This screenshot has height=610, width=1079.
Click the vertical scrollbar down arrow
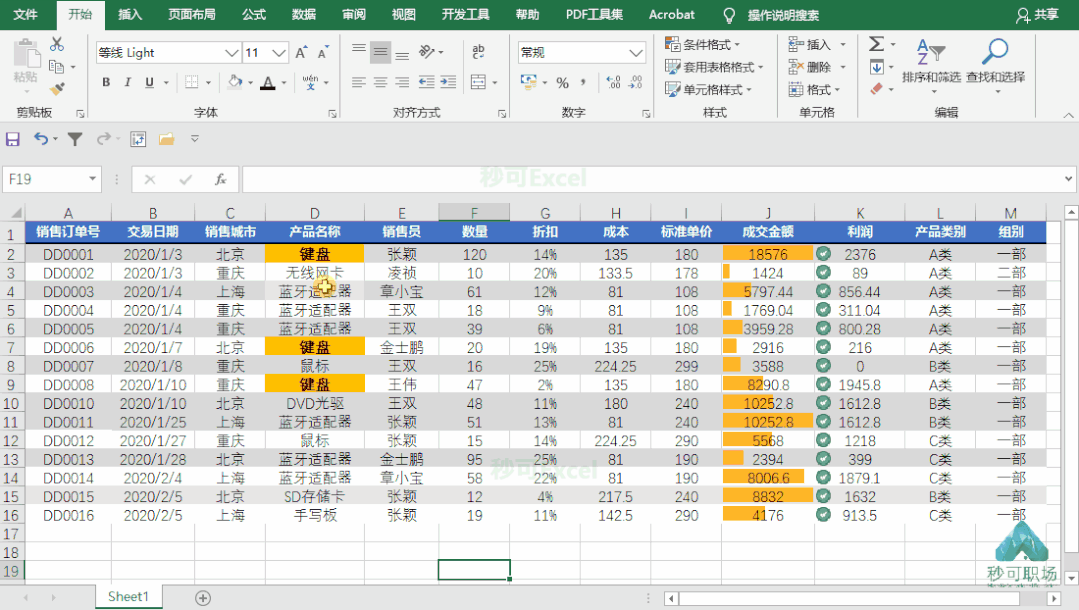click(1071, 578)
